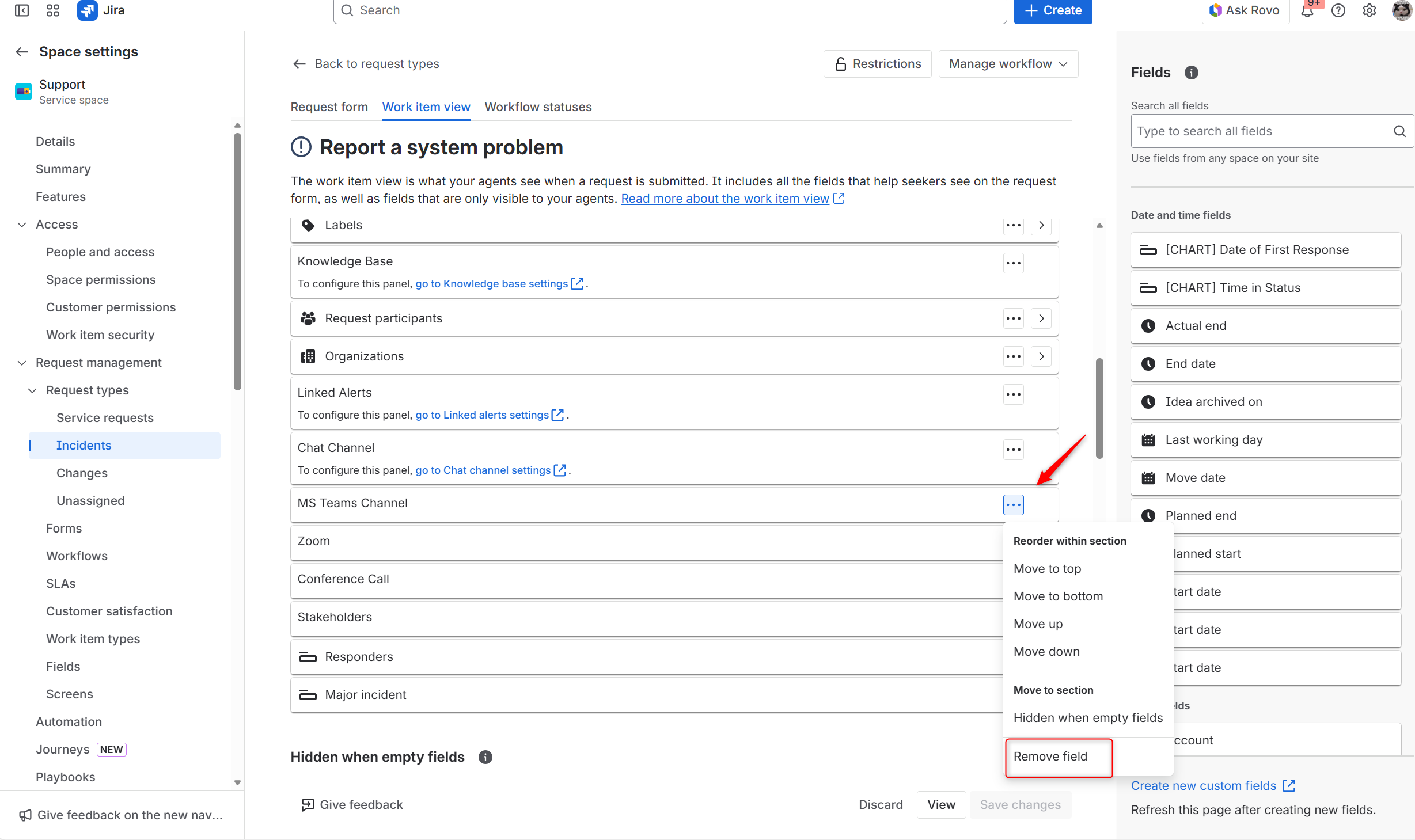Viewport: 1415px width, 840px height.
Task: Open the settings gear icon
Action: tap(1370, 10)
